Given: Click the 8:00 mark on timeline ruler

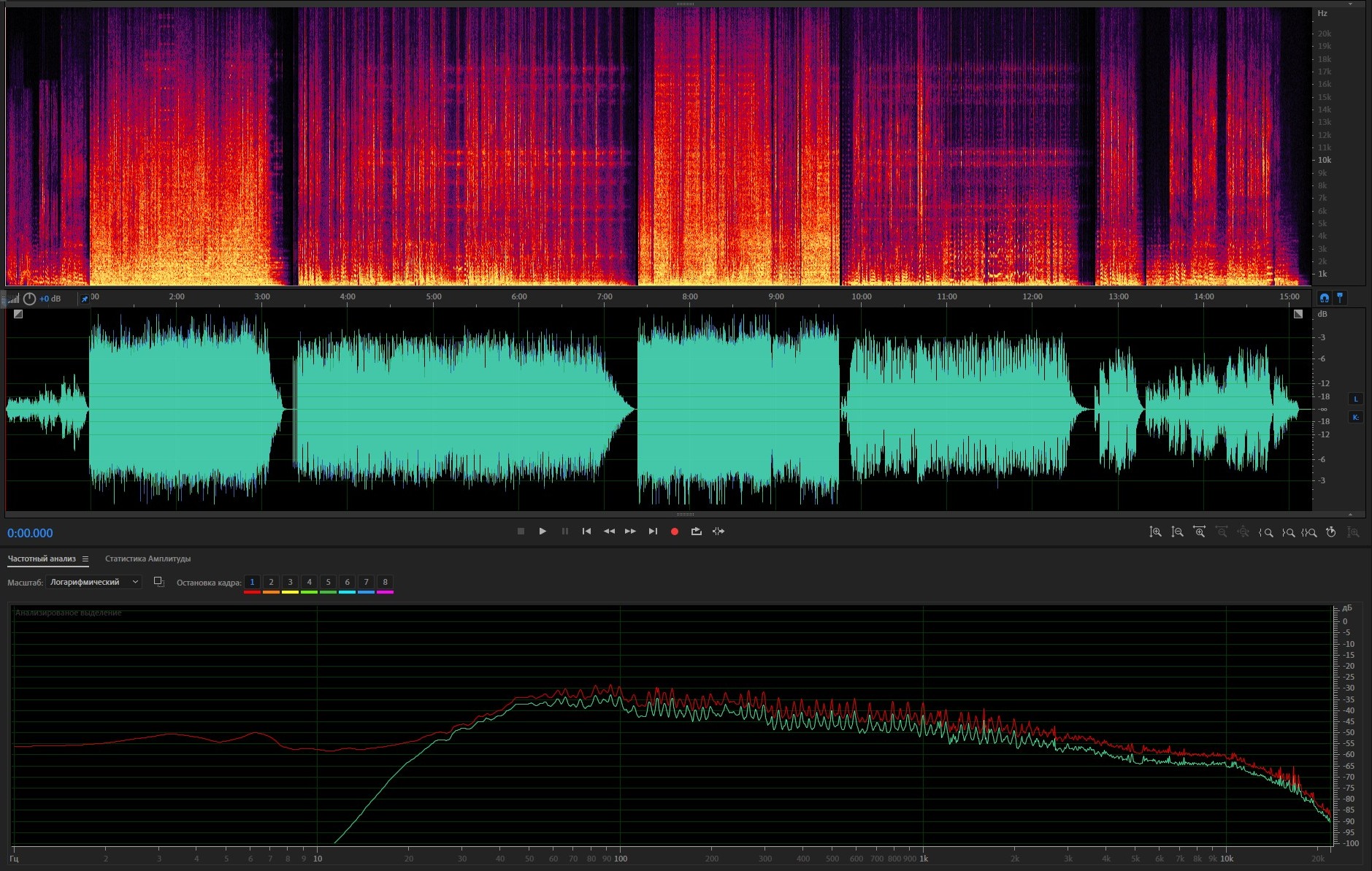Looking at the screenshot, I should click(690, 297).
